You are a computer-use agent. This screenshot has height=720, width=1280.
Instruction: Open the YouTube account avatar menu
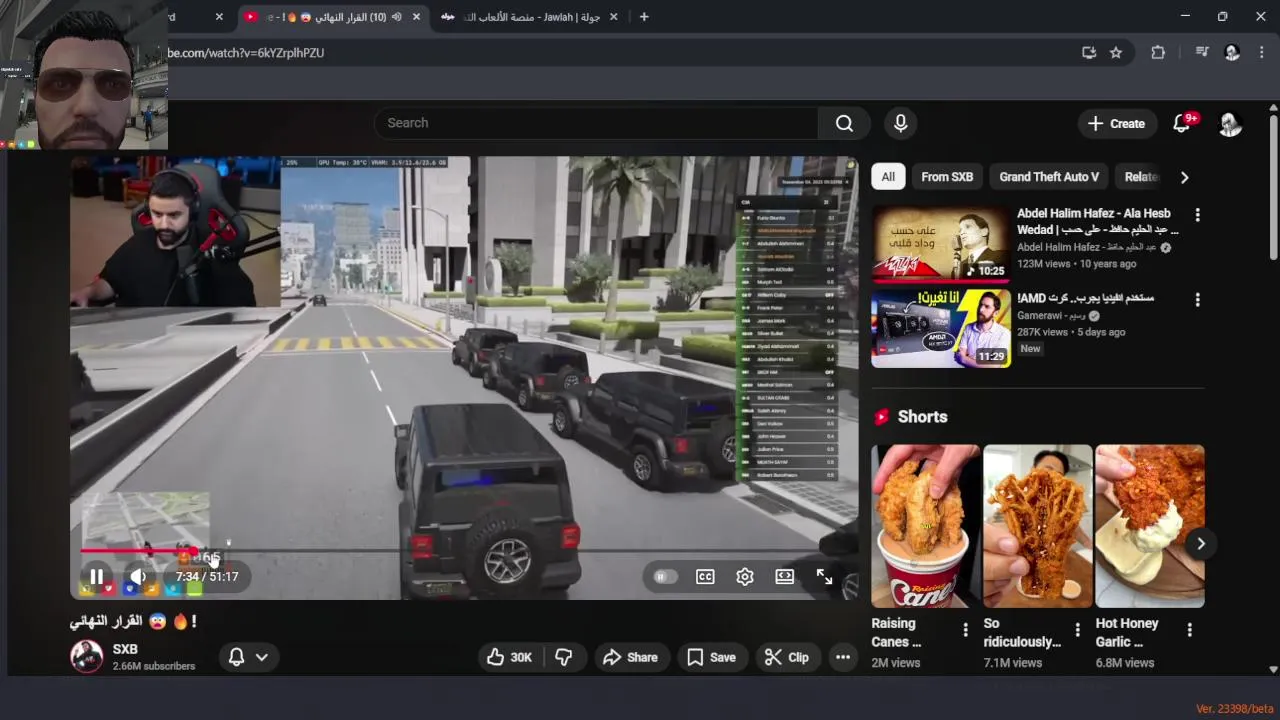pos(1231,123)
